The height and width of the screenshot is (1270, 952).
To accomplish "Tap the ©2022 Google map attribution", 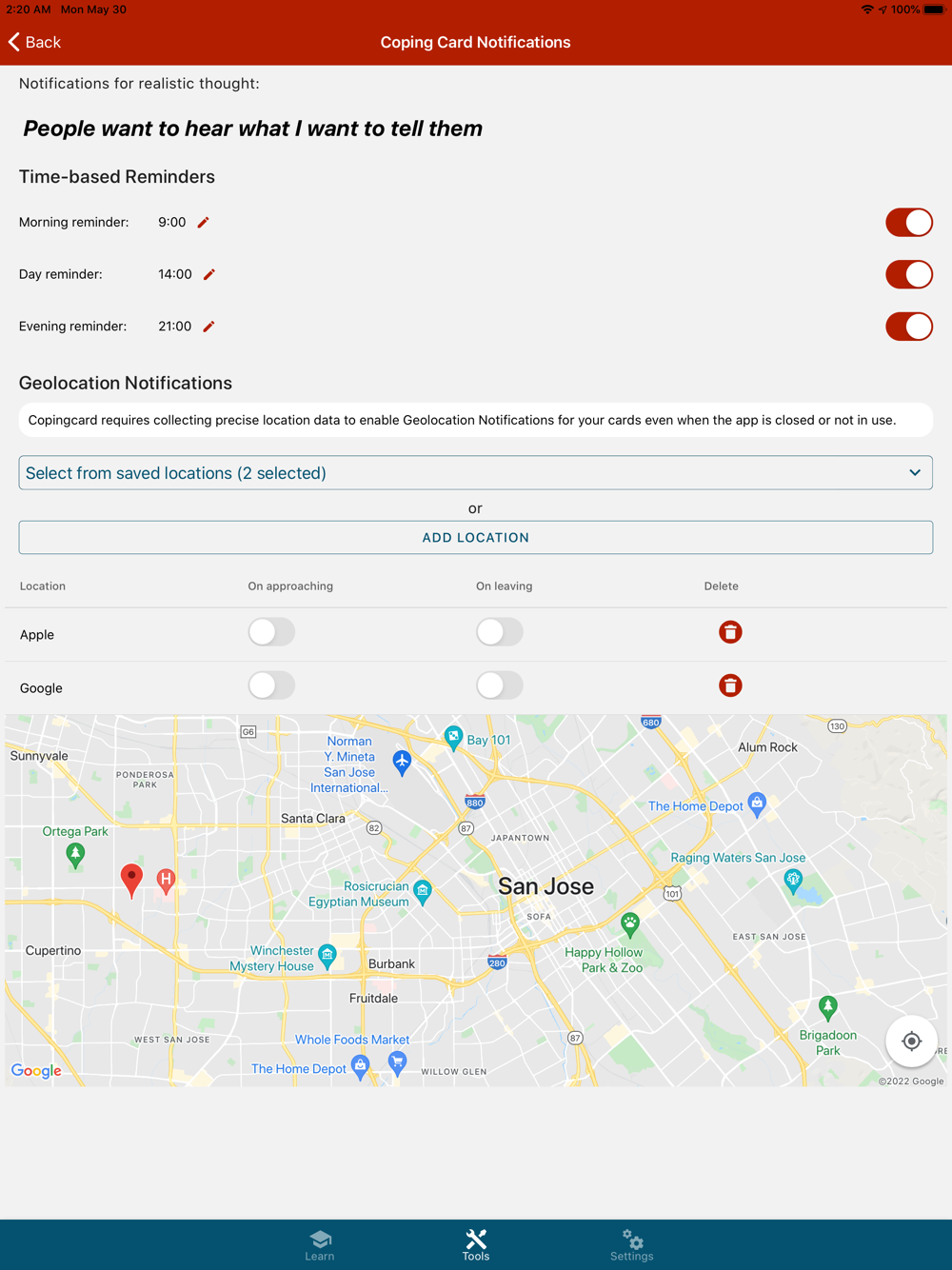I will click(x=911, y=1081).
